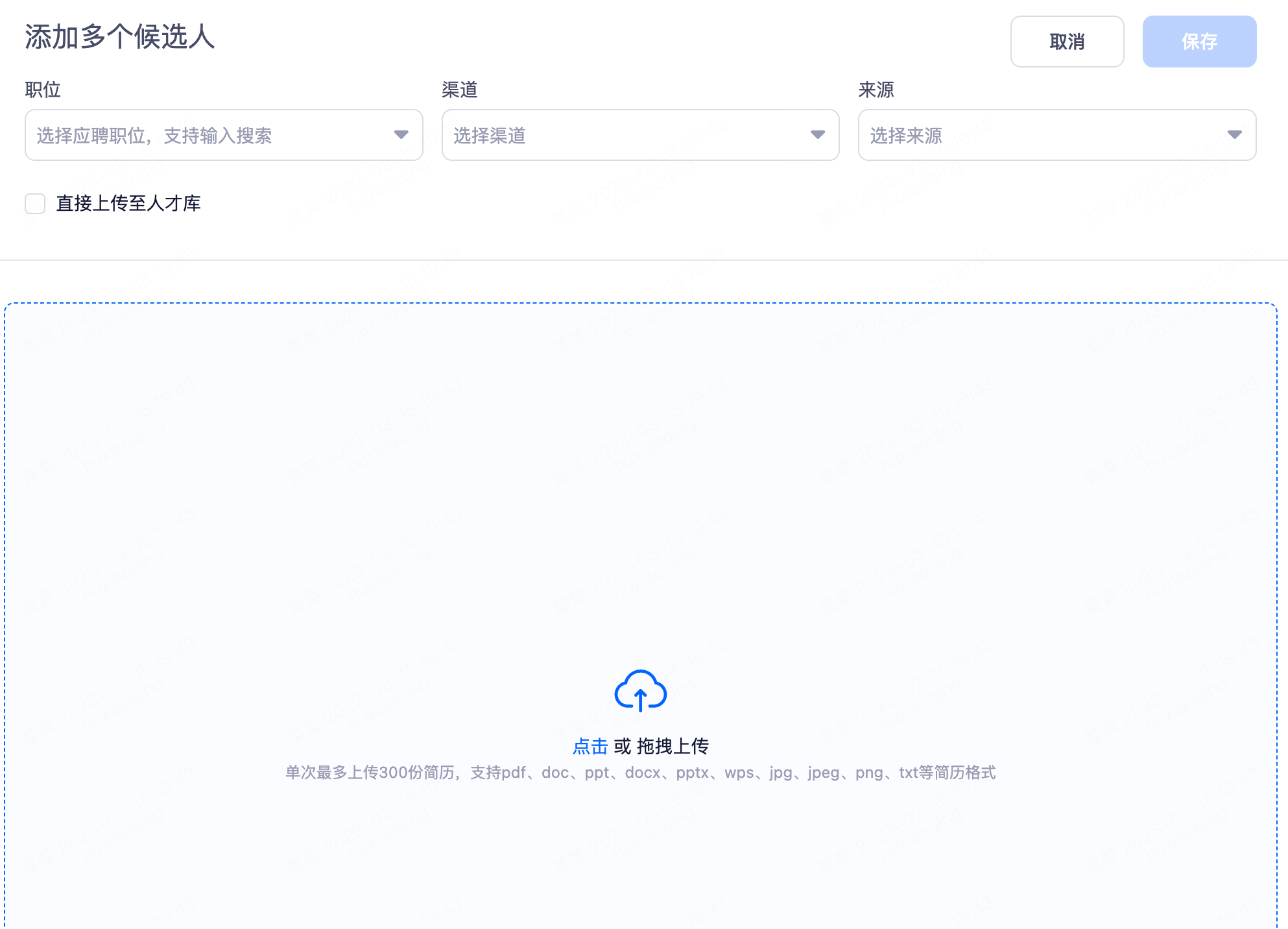Click the 选择渠道 placeholder text
Viewport: 1288px width, 929px height.
tap(490, 136)
